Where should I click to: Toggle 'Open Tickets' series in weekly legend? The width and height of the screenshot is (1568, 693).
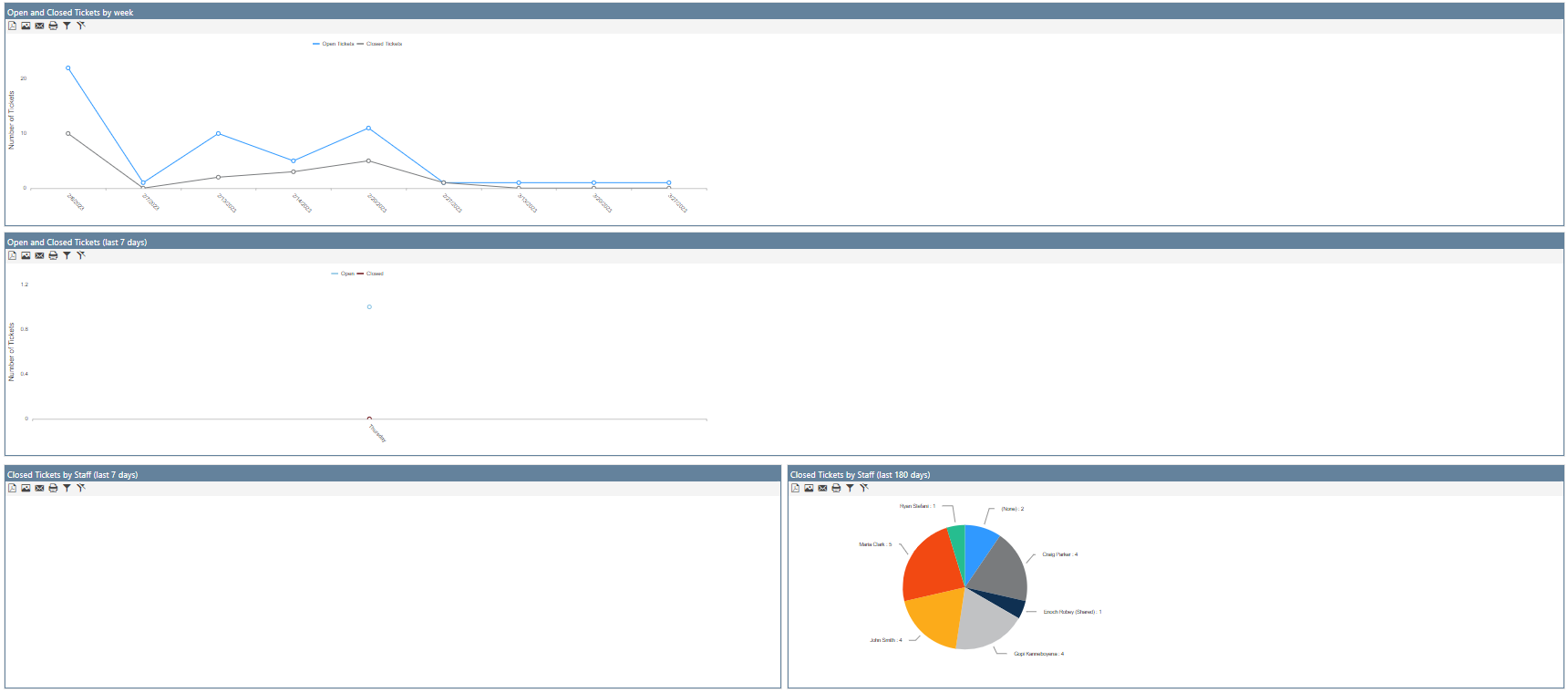coord(334,44)
